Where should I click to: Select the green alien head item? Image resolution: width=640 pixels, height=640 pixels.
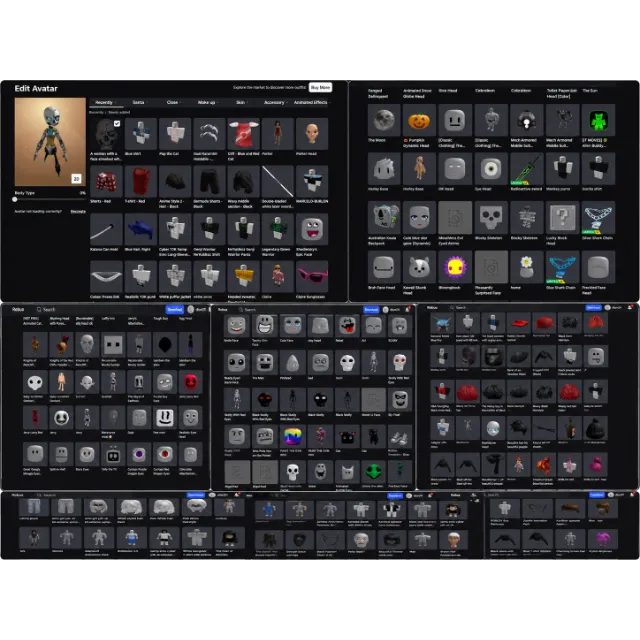(373, 471)
